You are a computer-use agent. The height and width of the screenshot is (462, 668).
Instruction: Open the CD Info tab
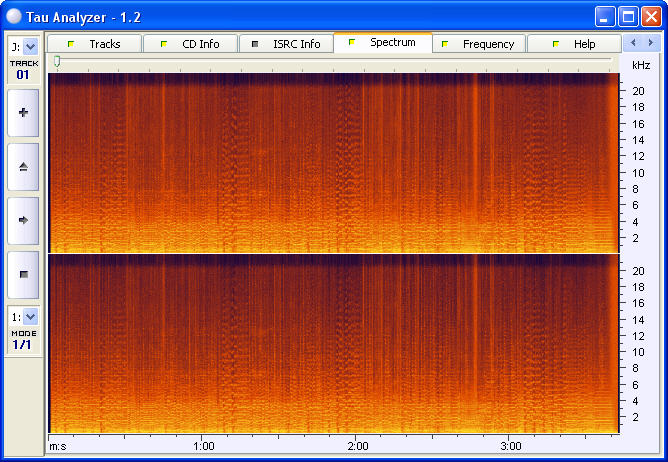(x=190, y=44)
